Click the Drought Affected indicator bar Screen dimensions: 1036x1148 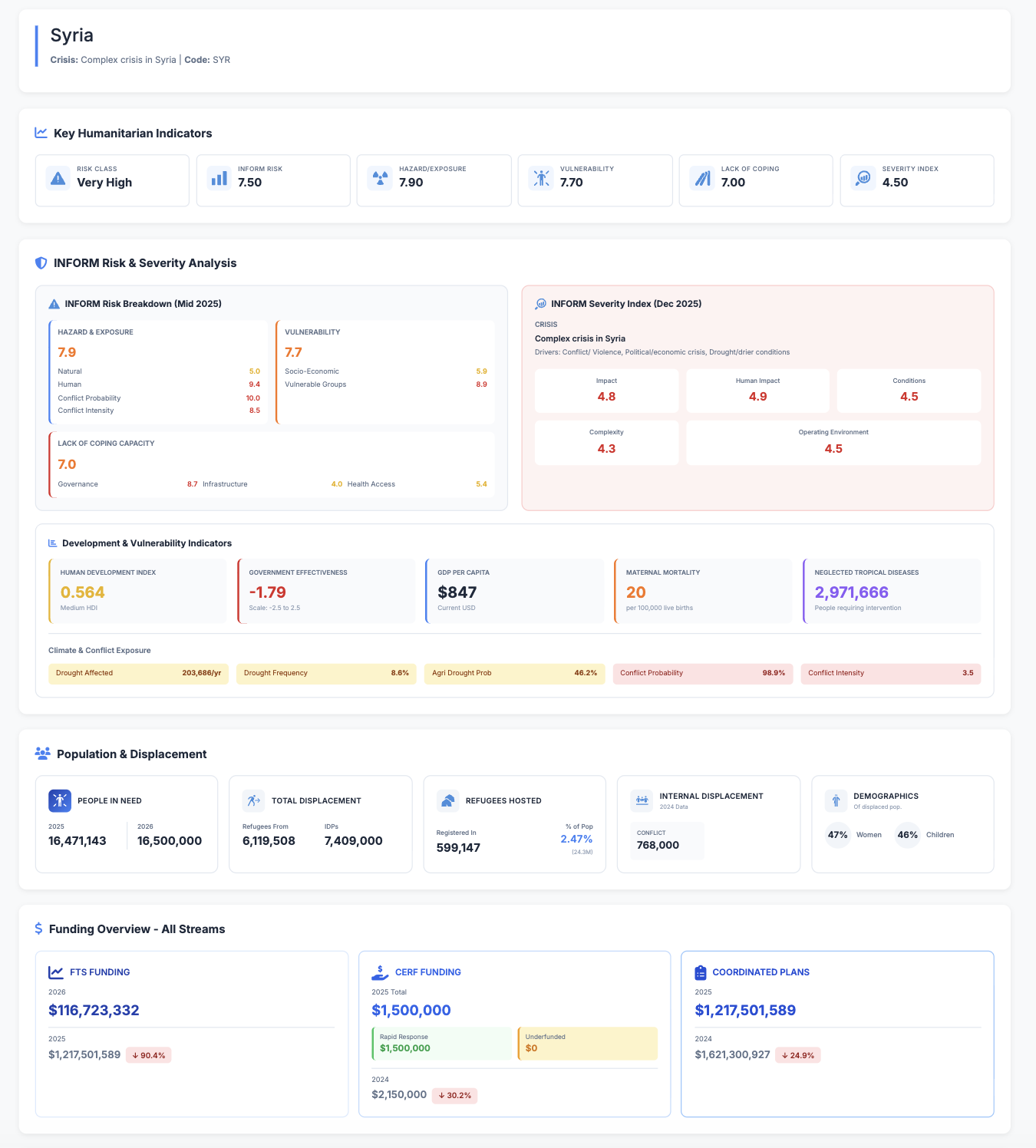[138, 673]
